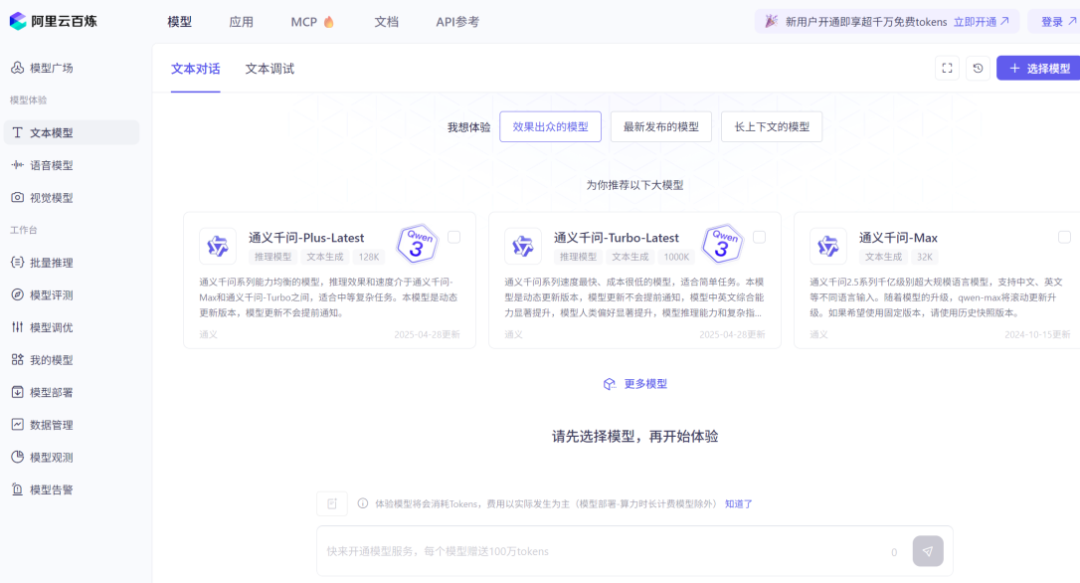Click the info icon beside Tokens notice

tap(362, 504)
